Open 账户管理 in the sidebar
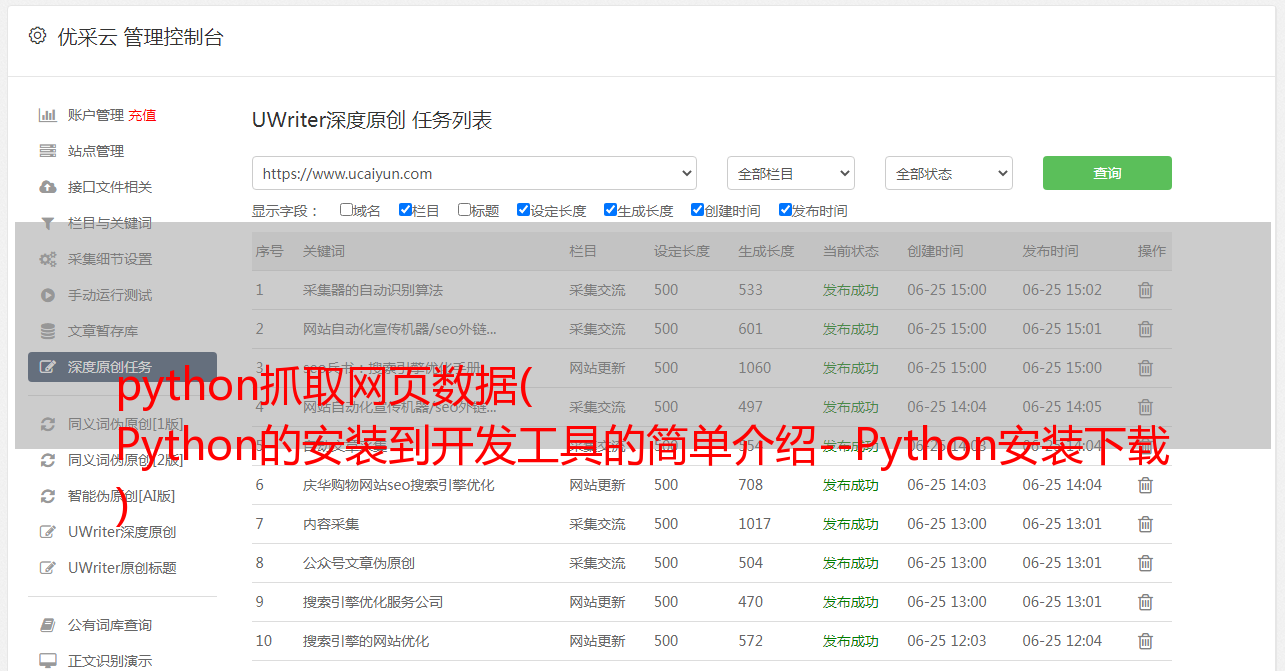 pos(96,115)
